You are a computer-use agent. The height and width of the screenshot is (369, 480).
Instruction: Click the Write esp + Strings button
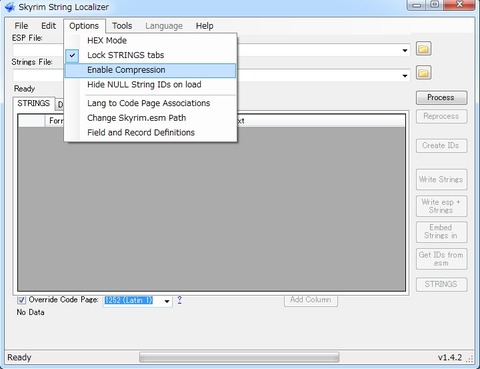click(441, 206)
